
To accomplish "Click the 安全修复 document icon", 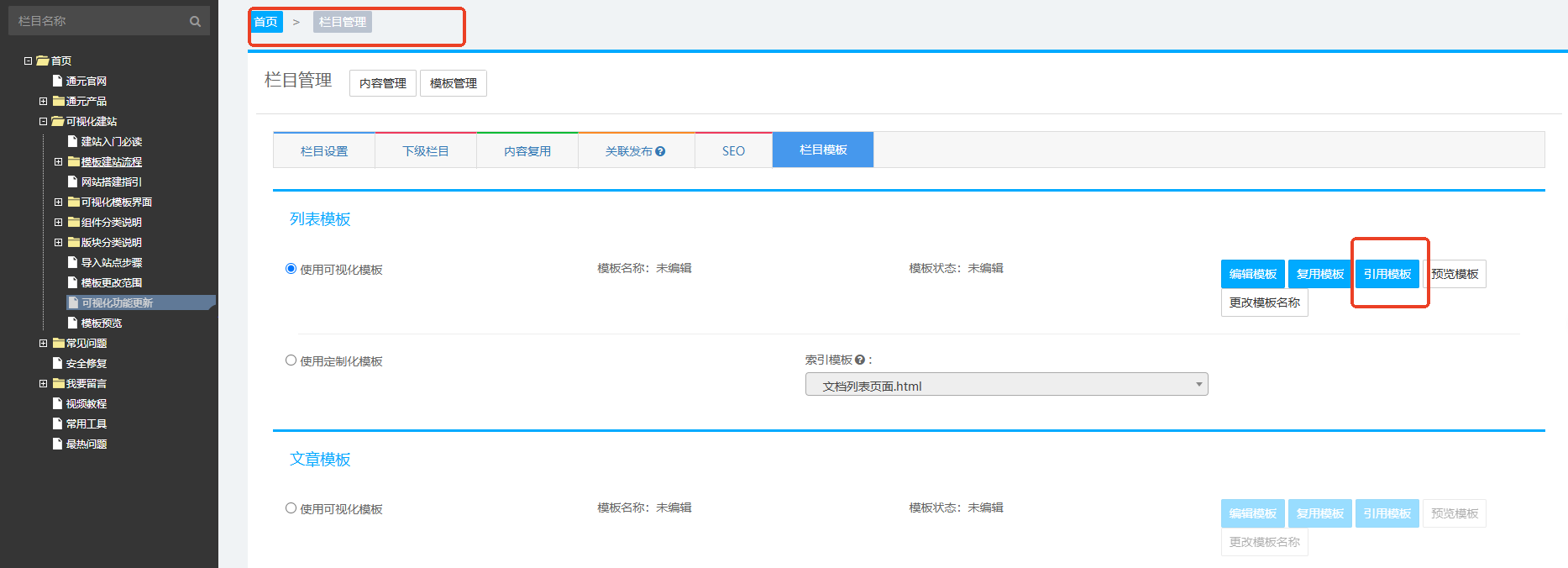I will pyautogui.click(x=57, y=363).
